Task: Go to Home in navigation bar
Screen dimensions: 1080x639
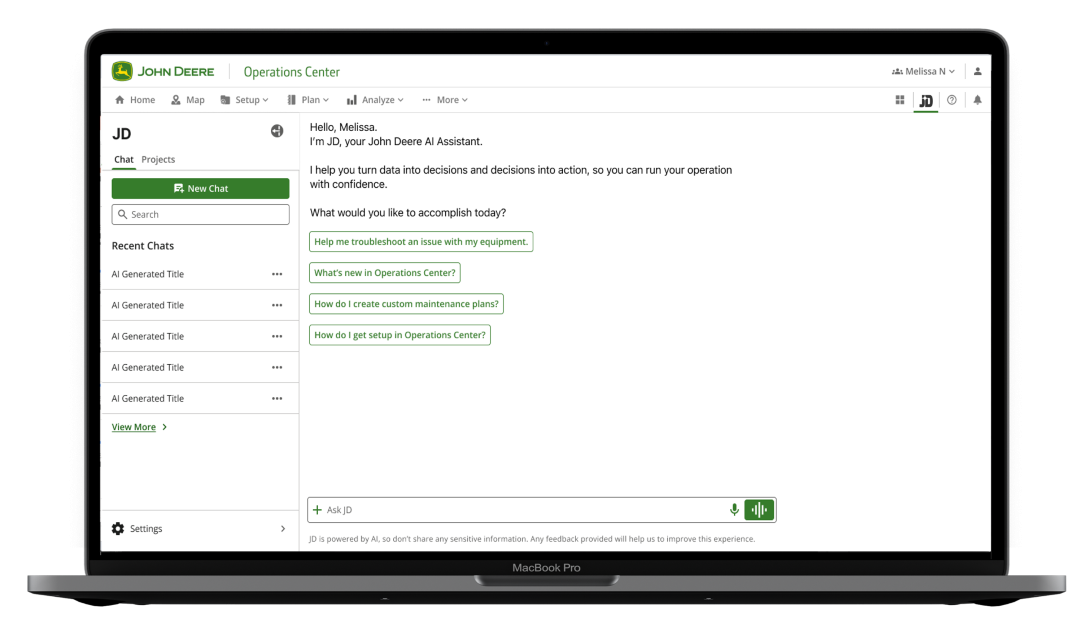Action: point(135,100)
